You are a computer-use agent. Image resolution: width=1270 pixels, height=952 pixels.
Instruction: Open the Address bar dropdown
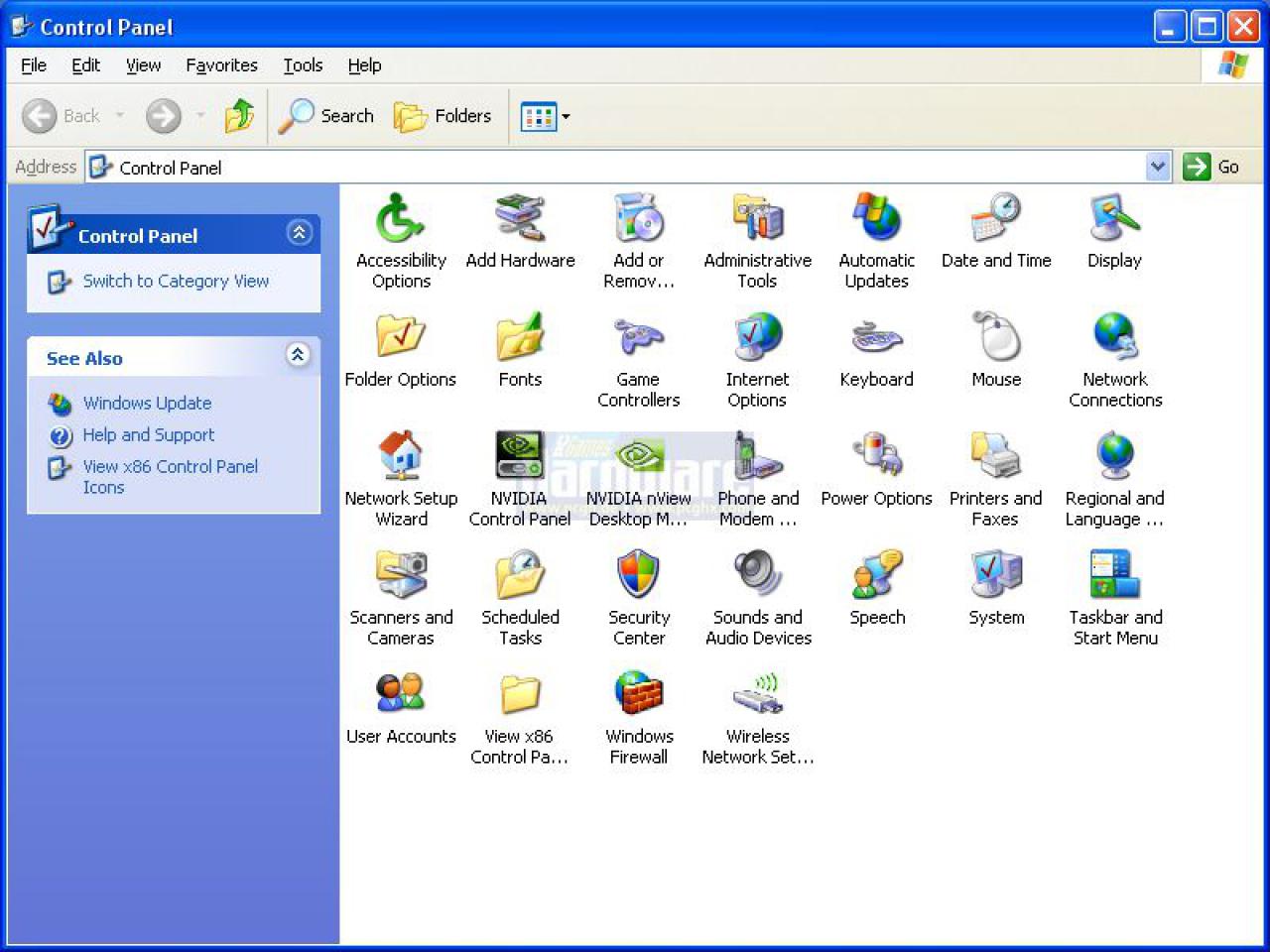click(x=1158, y=167)
